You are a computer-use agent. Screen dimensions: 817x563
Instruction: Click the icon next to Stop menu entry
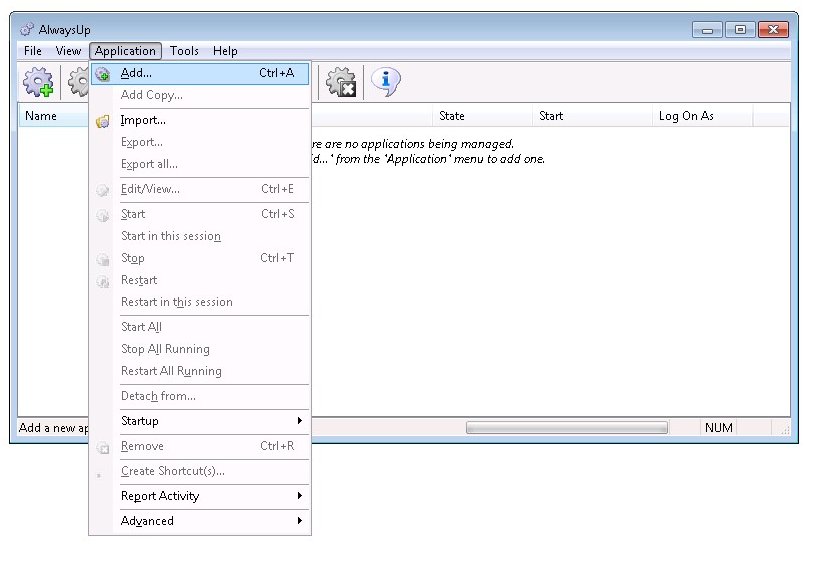103,259
